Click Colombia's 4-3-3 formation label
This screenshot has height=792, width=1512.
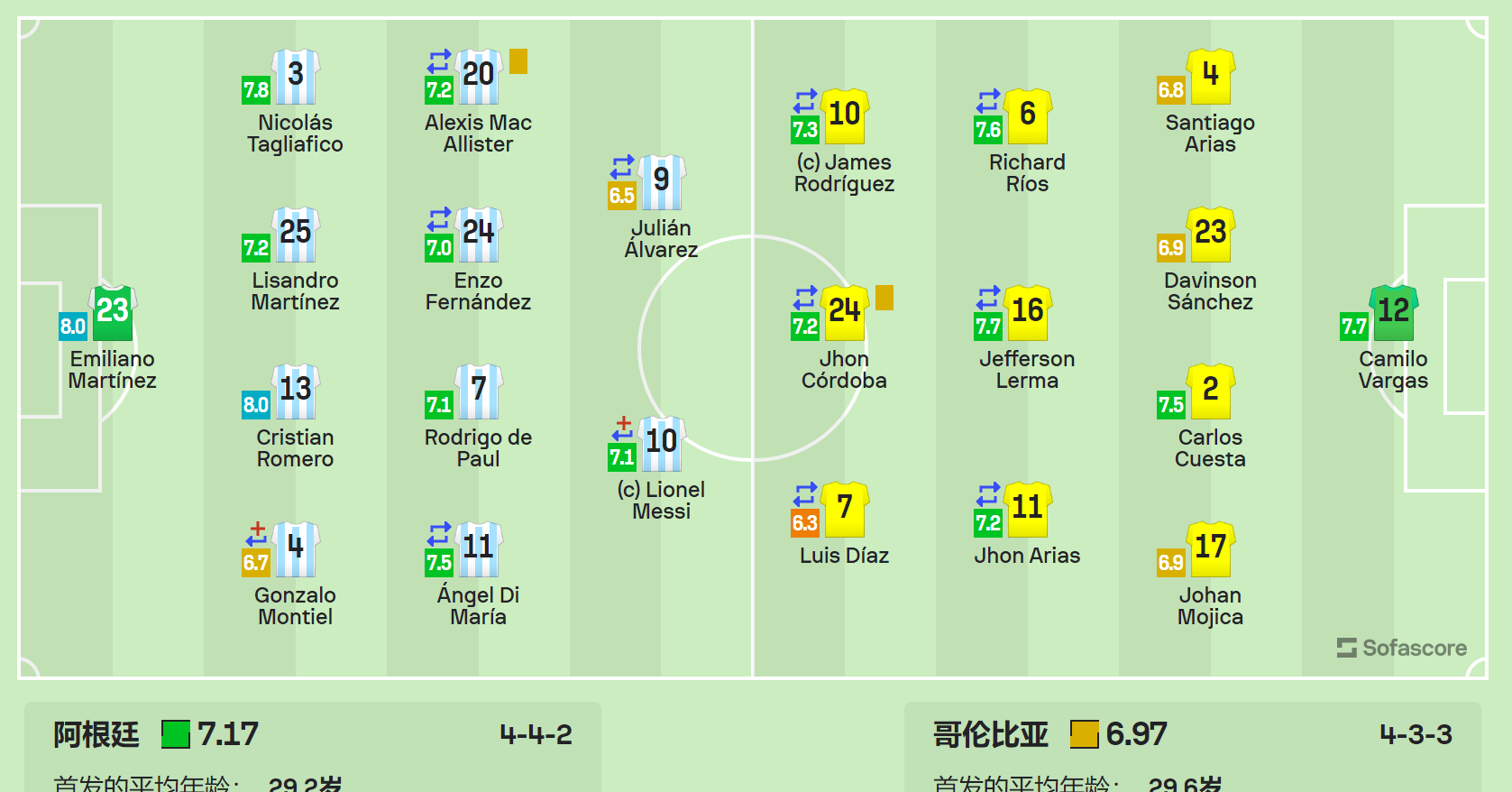point(1416,734)
